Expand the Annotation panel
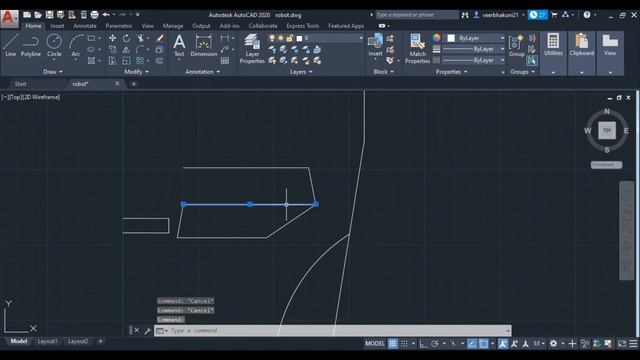Screen dimensions: 640x360 [x=202, y=72]
